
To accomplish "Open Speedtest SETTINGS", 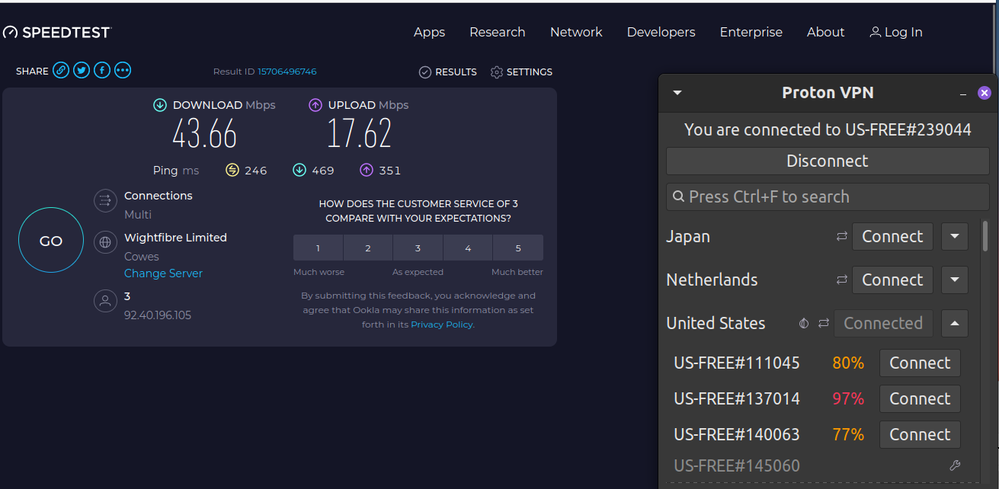I will (x=521, y=72).
